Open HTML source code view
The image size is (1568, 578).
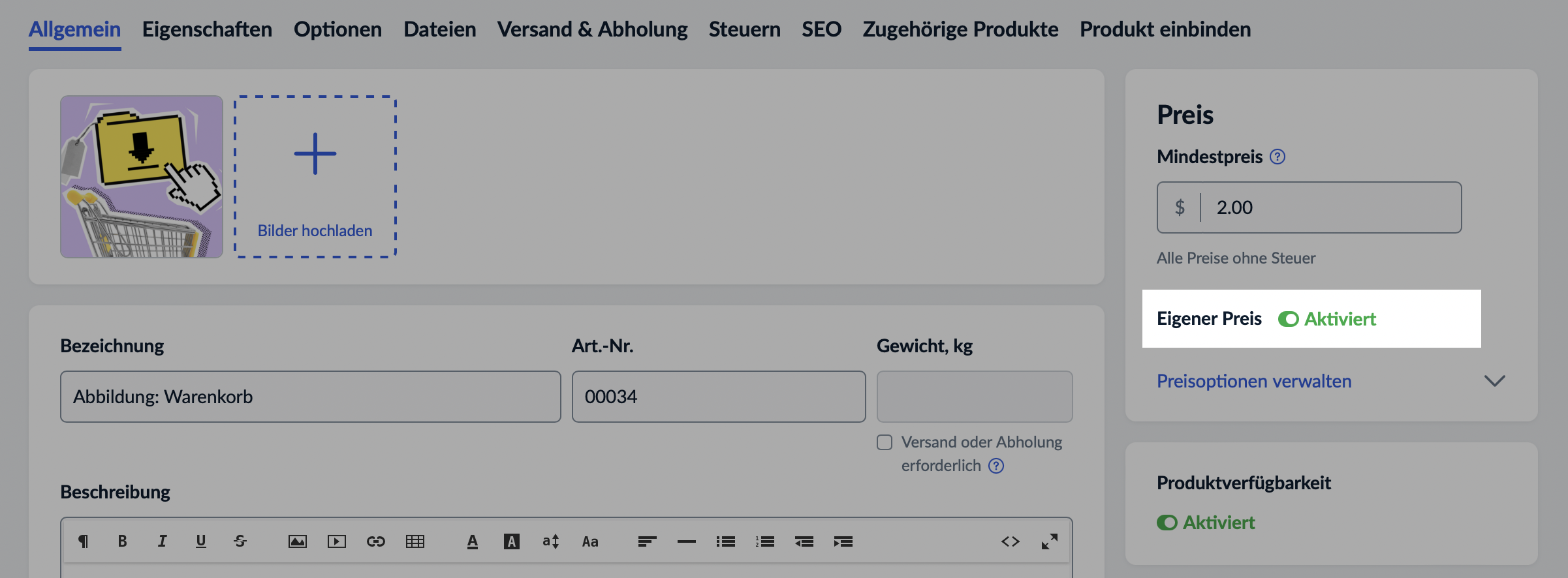click(x=1010, y=541)
